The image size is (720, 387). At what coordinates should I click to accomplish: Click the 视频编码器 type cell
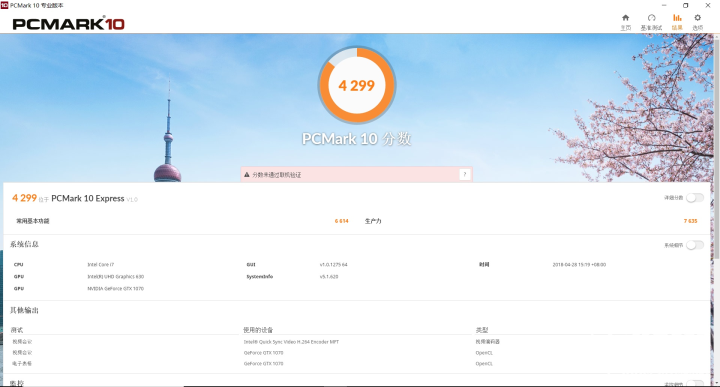tap(488, 342)
